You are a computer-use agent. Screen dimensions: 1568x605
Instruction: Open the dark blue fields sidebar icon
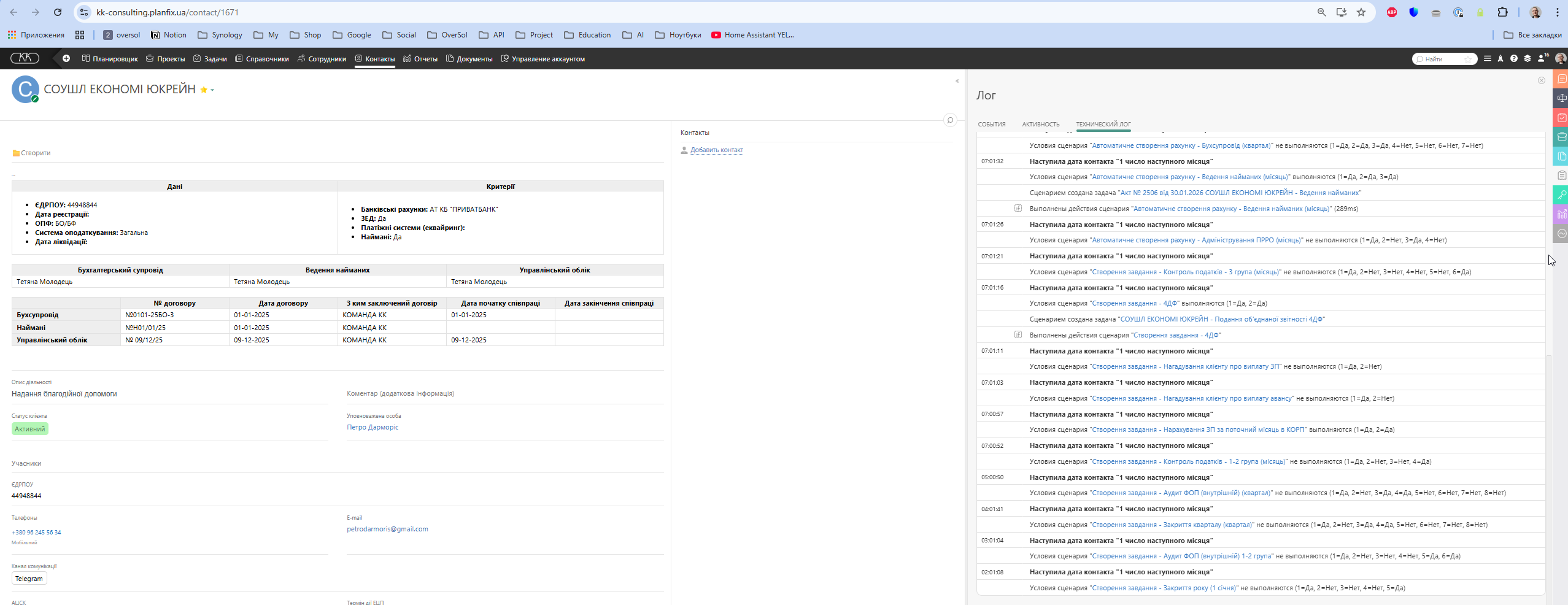tap(1561, 98)
